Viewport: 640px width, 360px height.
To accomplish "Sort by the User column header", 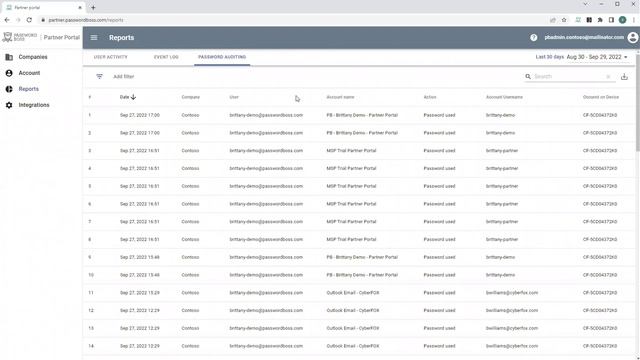I will click(x=234, y=97).
